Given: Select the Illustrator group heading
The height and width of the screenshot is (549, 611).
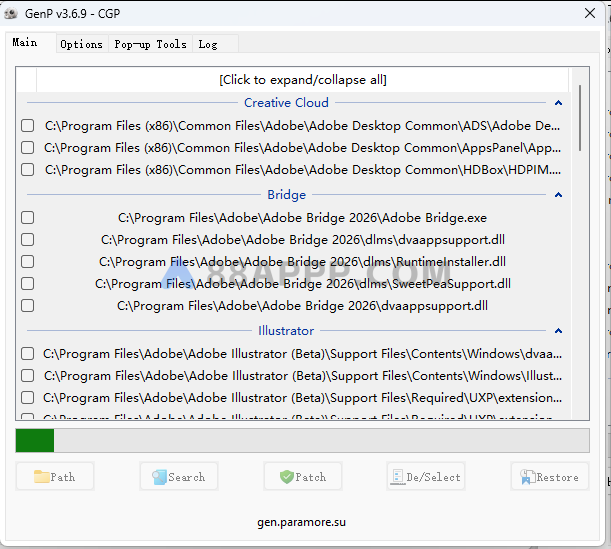Looking at the screenshot, I should coord(286,331).
